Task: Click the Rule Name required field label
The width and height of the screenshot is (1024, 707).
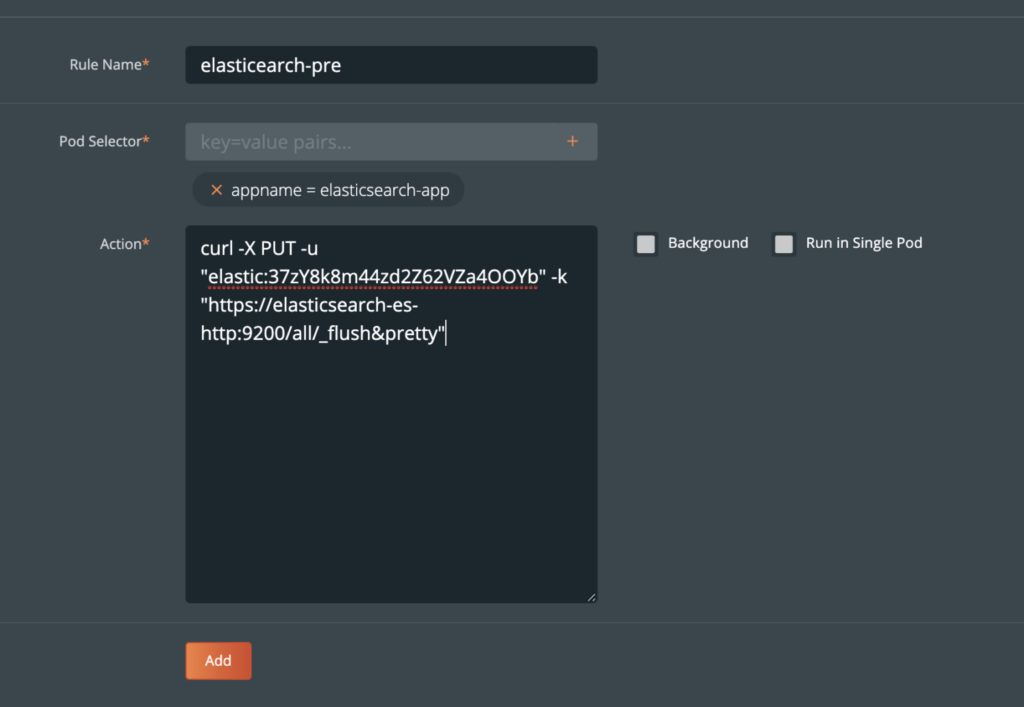Action: (110, 64)
